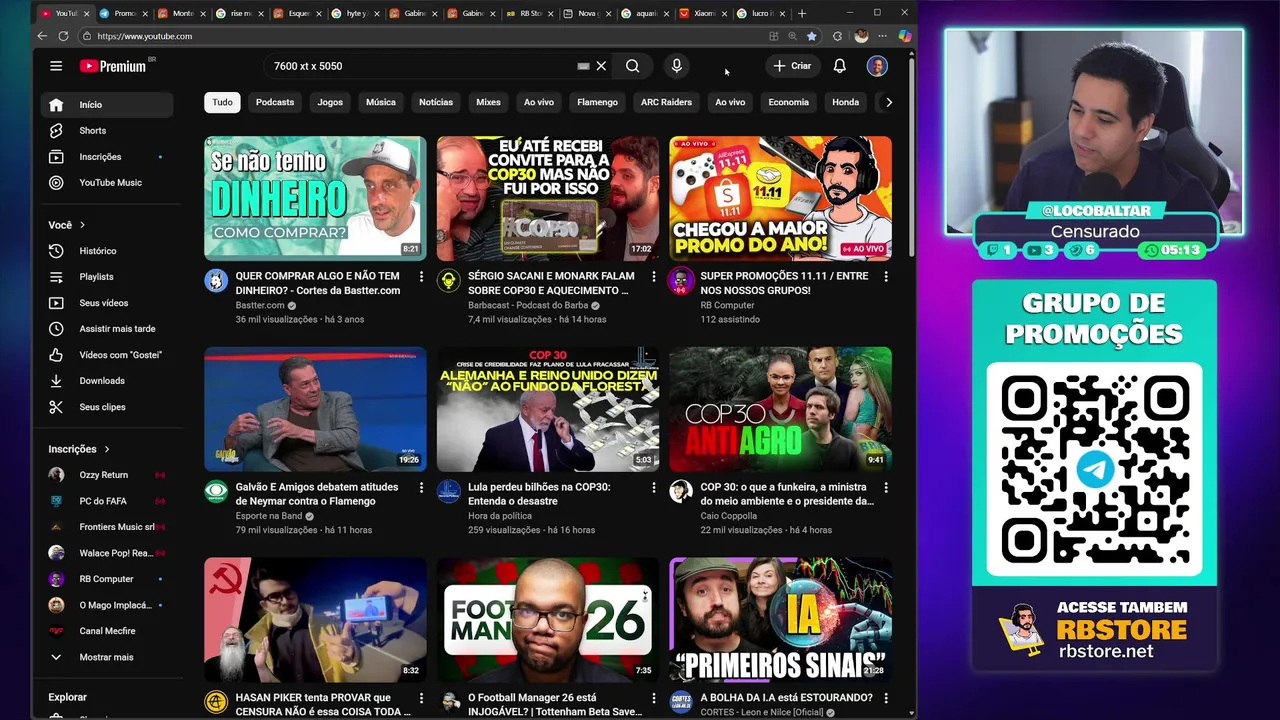This screenshot has height=720, width=1280.
Task: Open Histórico in the sidebar
Action: [x=107, y=250]
